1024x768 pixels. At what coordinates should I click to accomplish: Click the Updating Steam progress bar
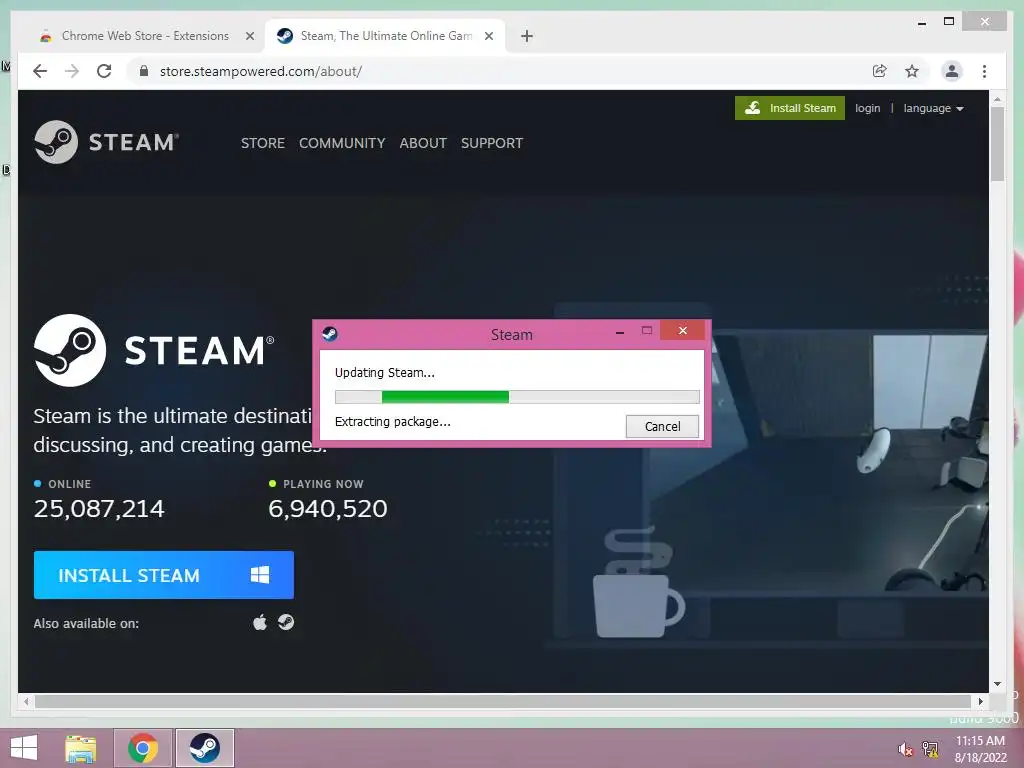[517, 396]
